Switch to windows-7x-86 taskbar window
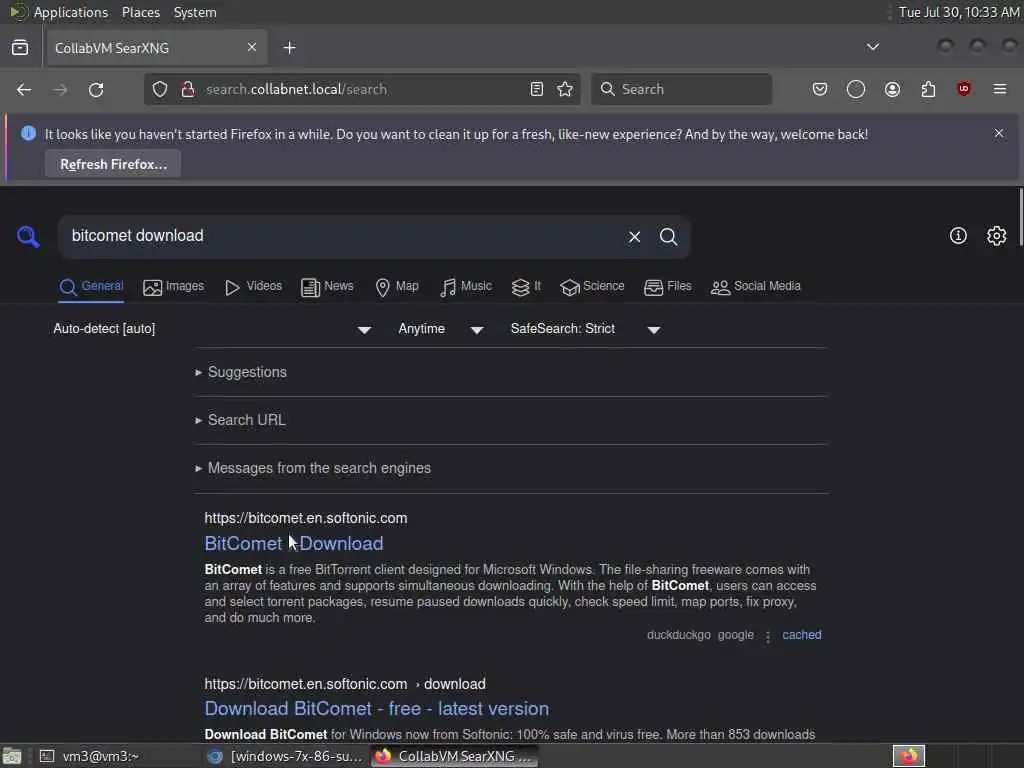1024x768 pixels. pos(285,756)
